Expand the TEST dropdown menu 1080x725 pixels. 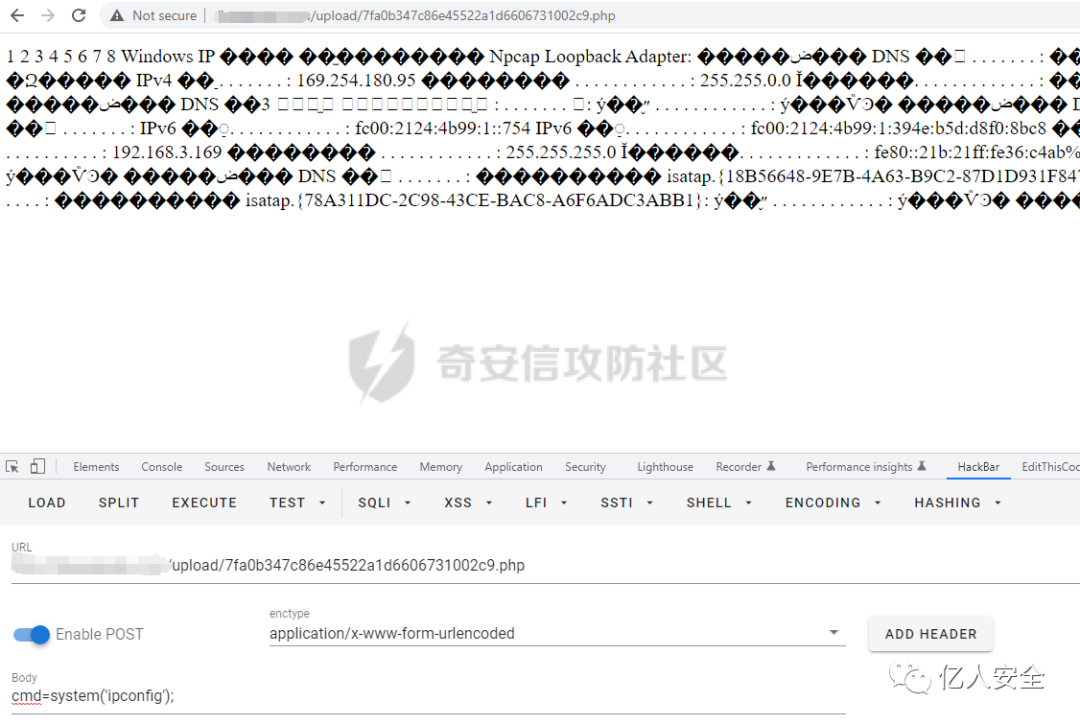point(297,503)
